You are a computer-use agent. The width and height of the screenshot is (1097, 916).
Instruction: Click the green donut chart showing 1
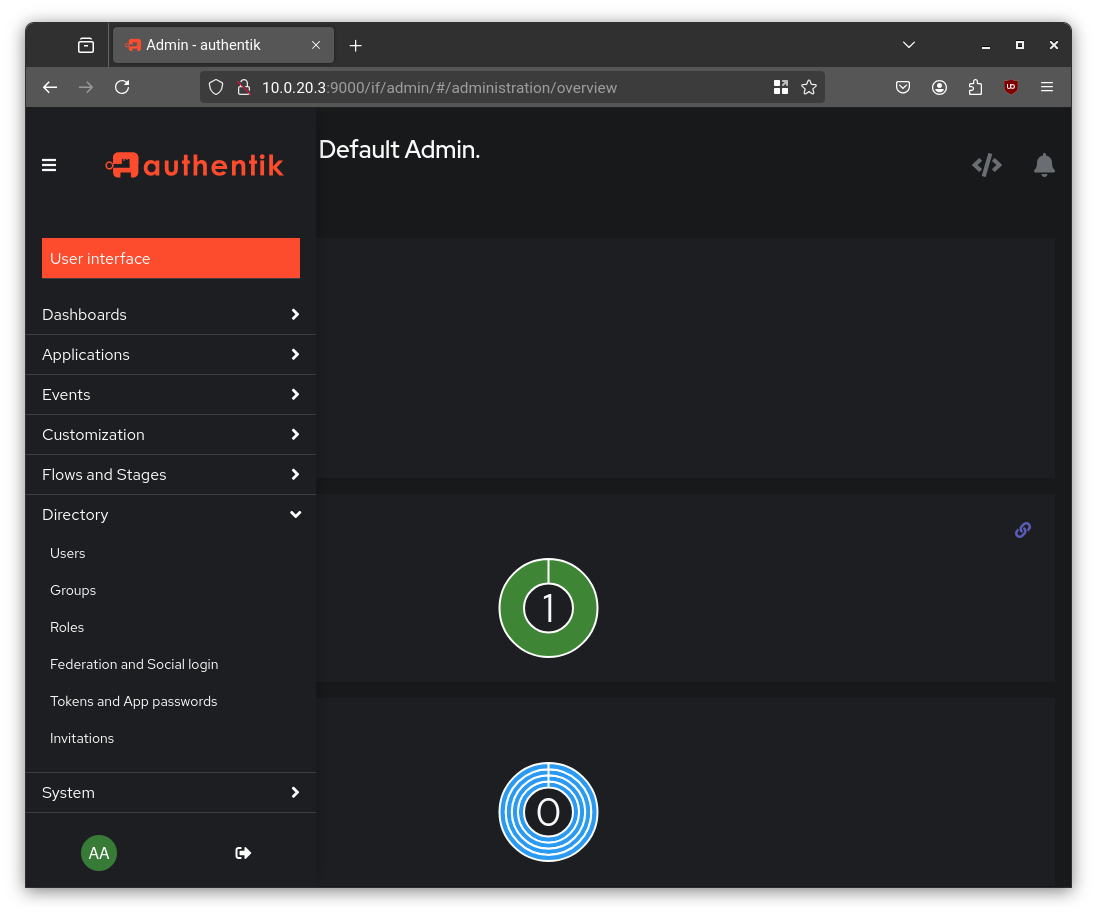point(548,607)
